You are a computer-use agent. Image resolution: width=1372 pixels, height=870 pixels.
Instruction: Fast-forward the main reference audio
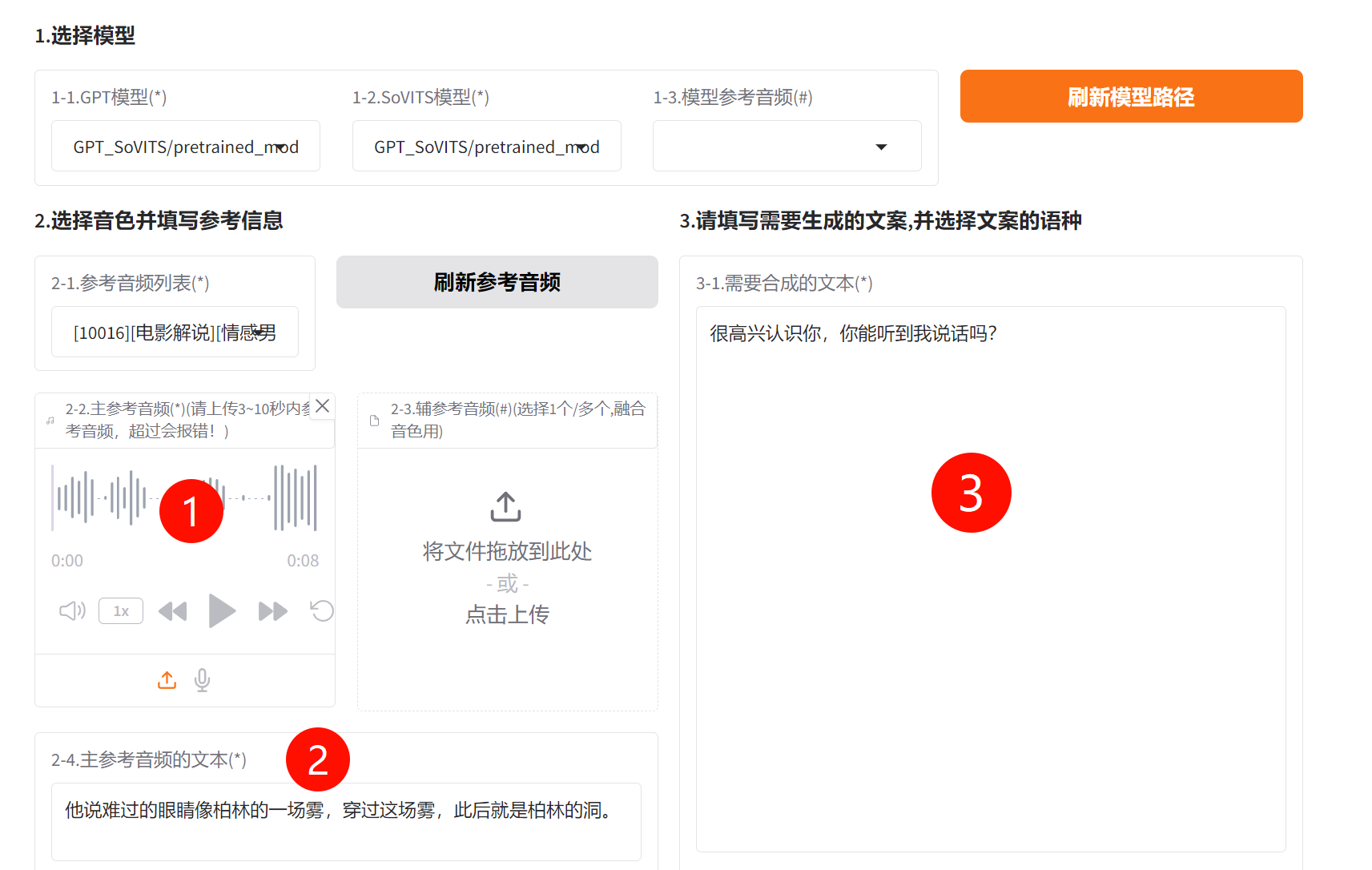(272, 610)
